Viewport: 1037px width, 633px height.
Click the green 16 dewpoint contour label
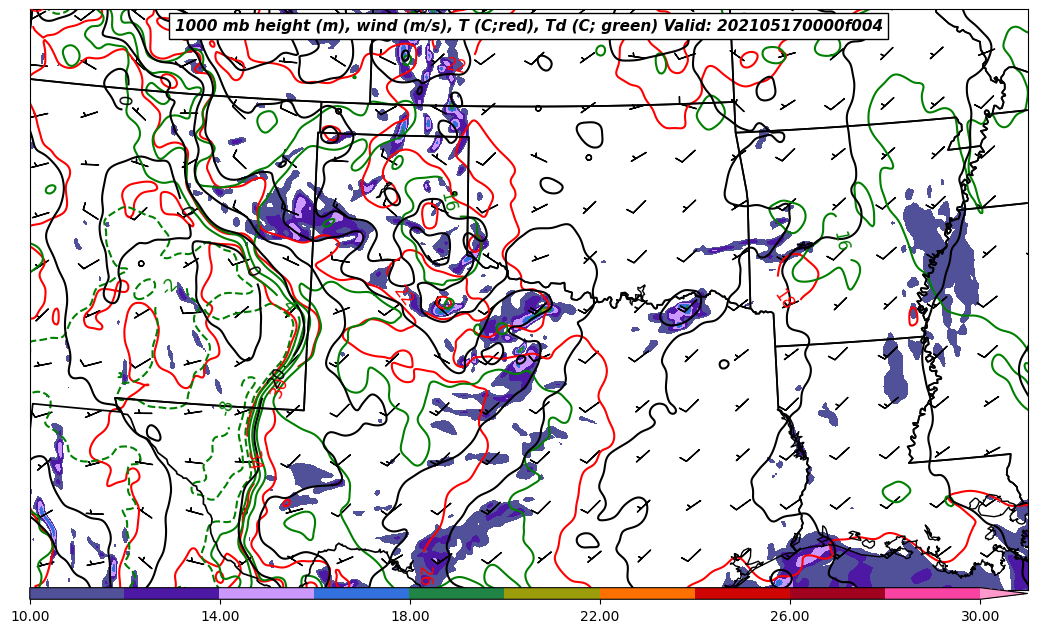pos(843,241)
